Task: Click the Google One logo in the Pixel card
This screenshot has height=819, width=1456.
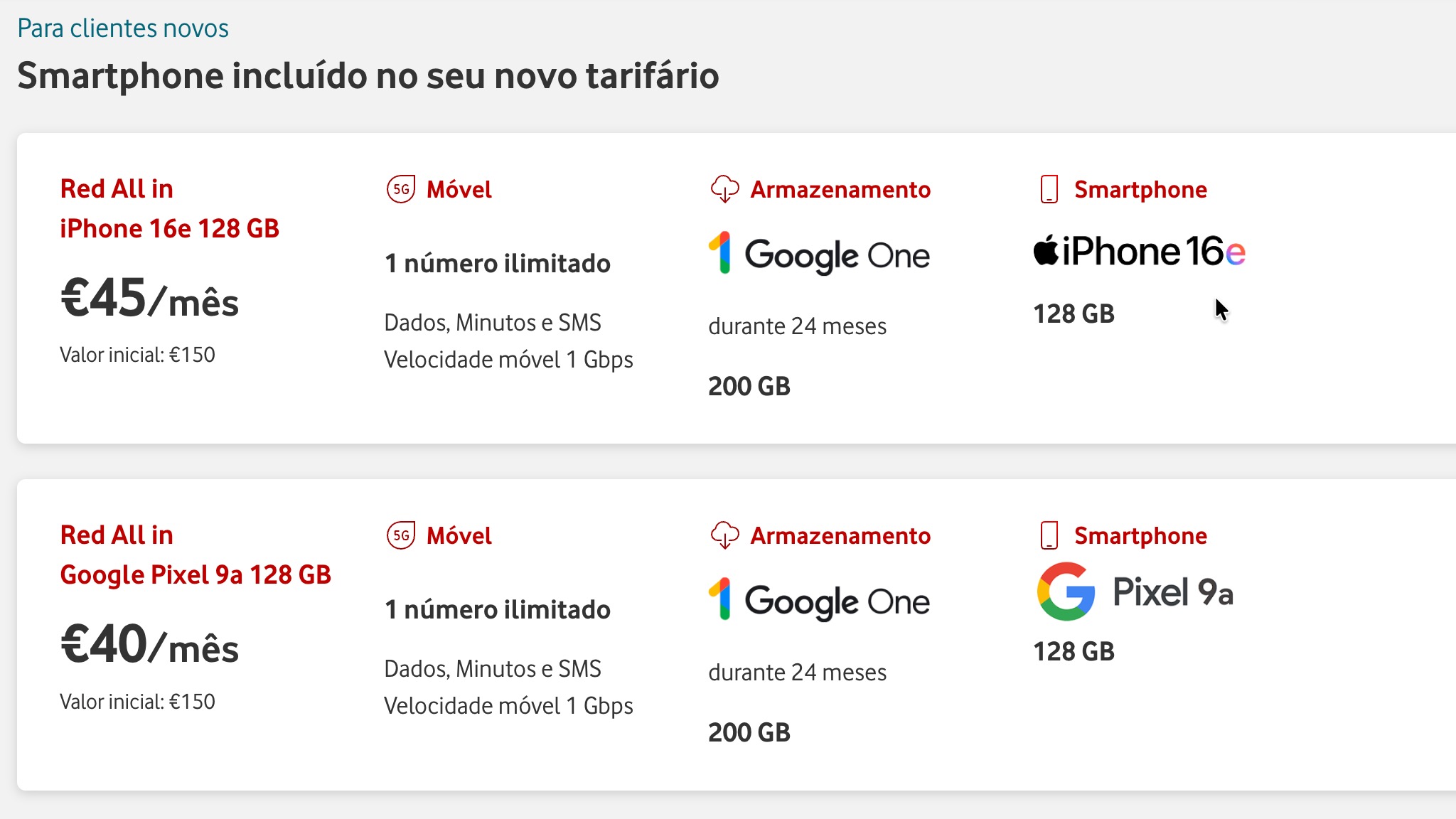Action: 819,600
